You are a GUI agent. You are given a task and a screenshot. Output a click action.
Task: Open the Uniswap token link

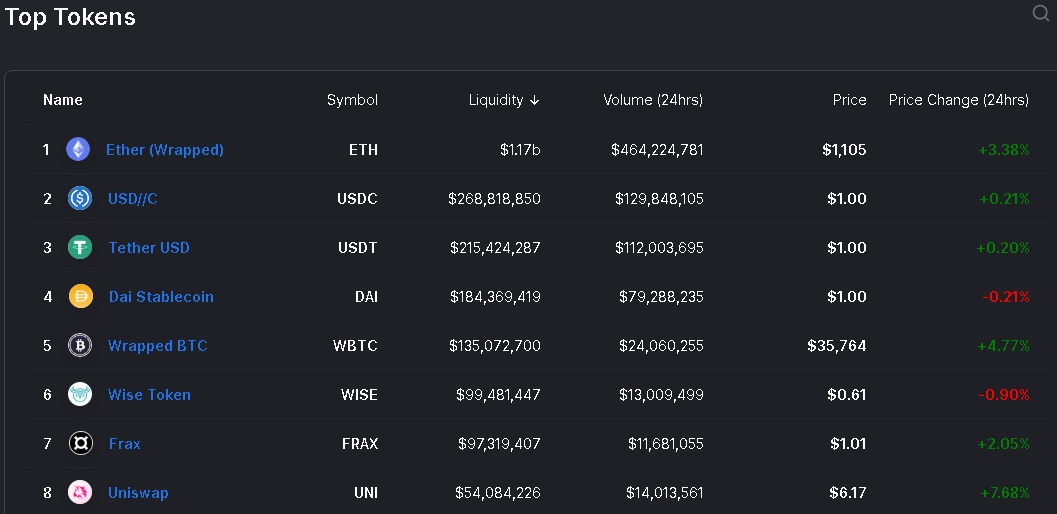pyautogui.click(x=138, y=493)
